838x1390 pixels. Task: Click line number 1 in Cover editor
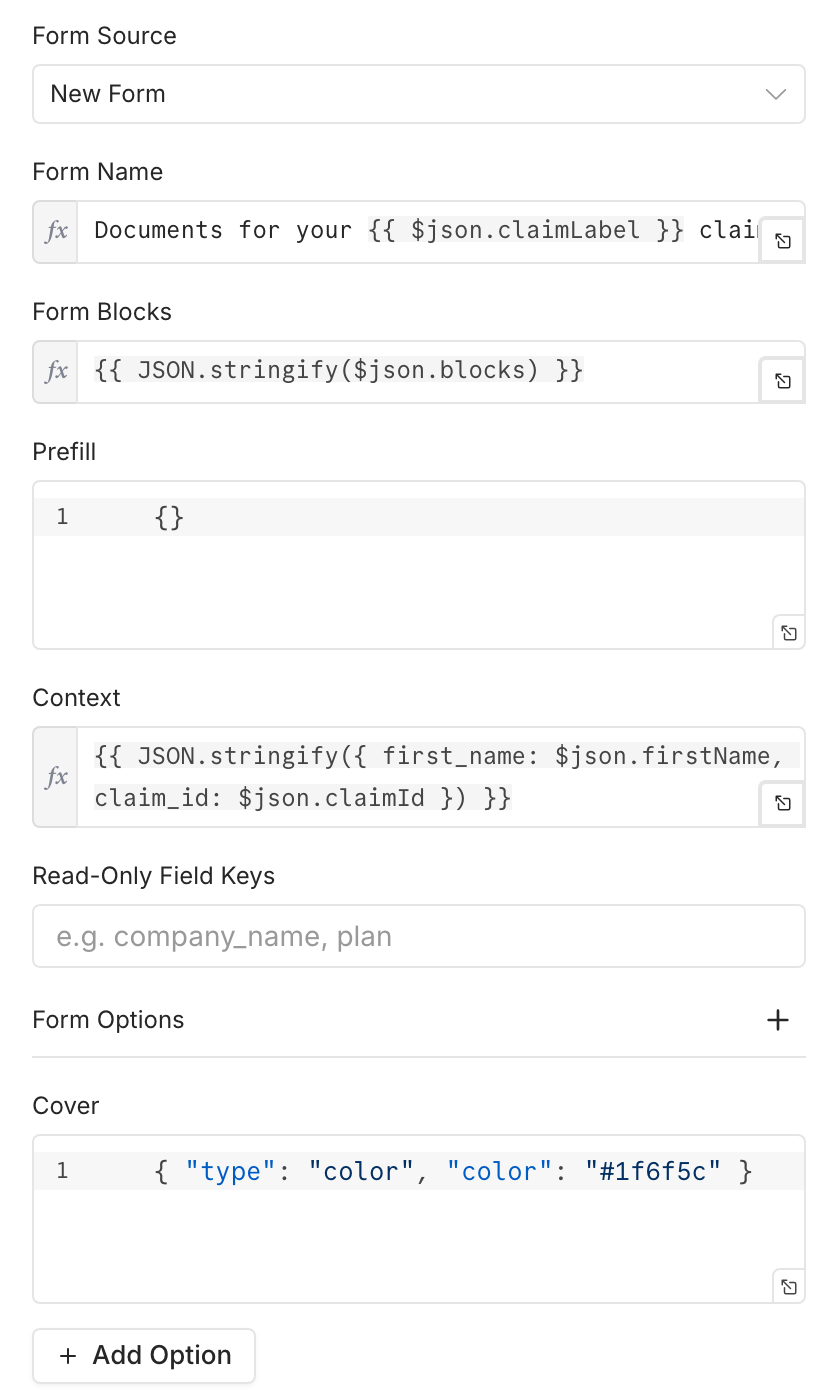point(62,1171)
